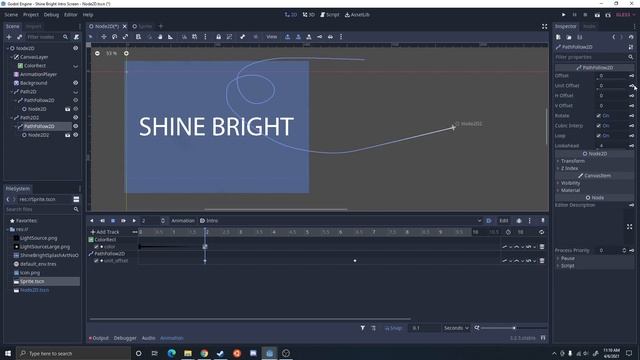640x360 pixels.
Task: Click the animation Edit button
Action: click(504, 220)
